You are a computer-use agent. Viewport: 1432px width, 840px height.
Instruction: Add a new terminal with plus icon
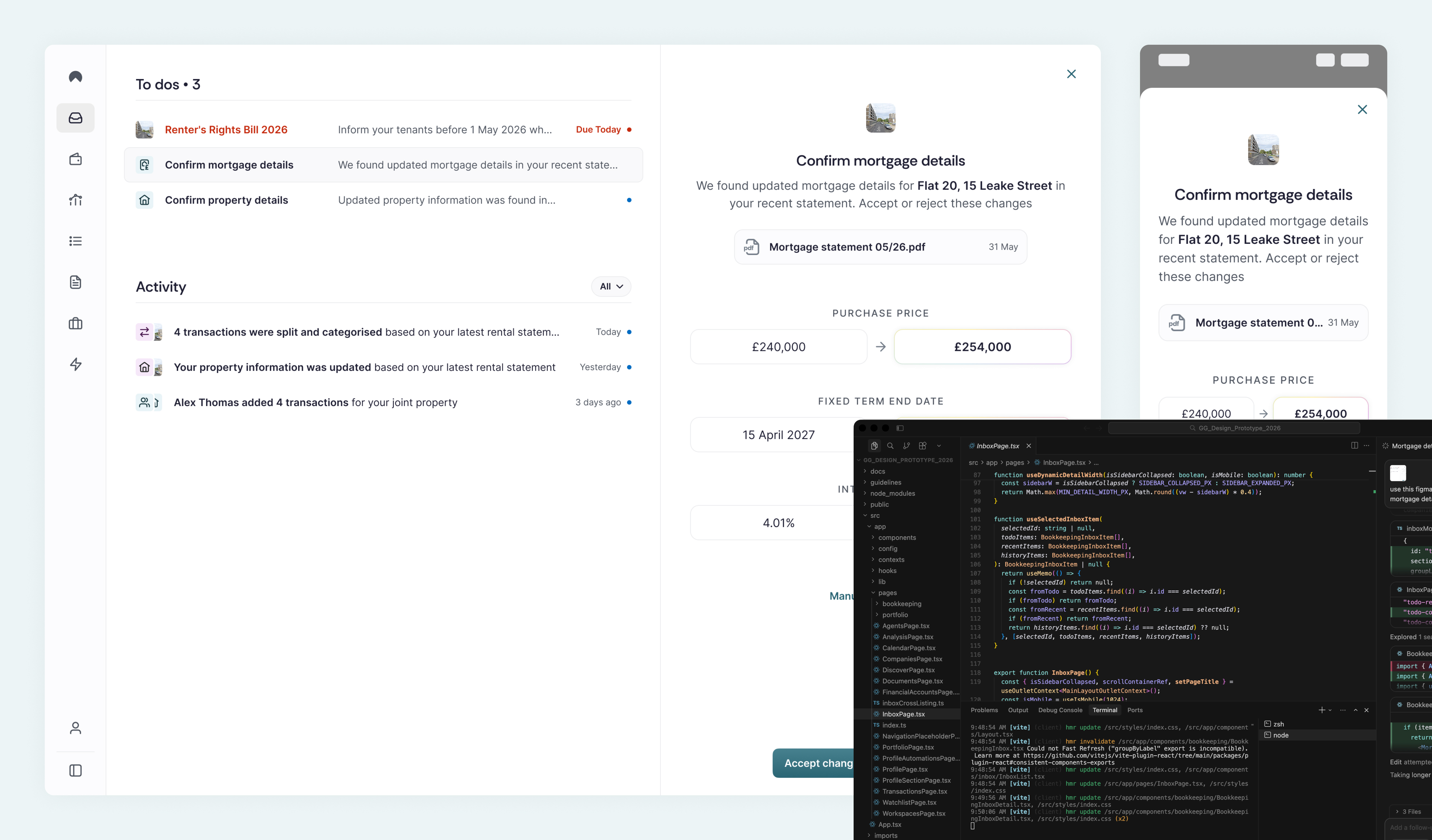(x=1321, y=710)
